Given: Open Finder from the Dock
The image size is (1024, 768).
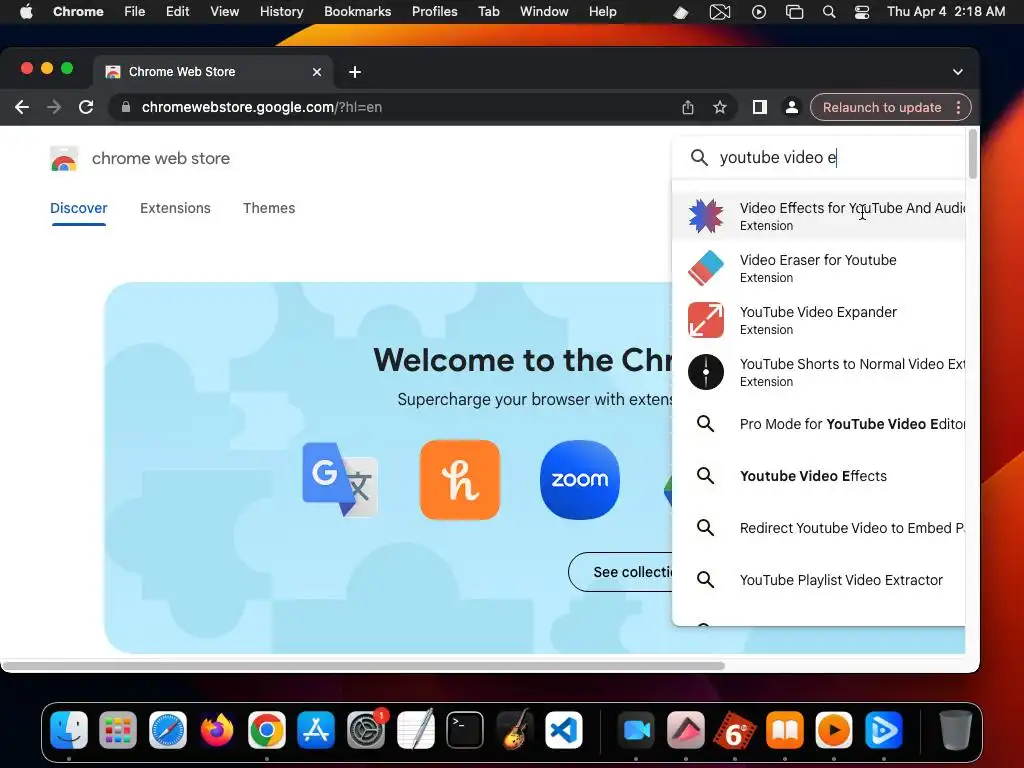Looking at the screenshot, I should [69, 730].
